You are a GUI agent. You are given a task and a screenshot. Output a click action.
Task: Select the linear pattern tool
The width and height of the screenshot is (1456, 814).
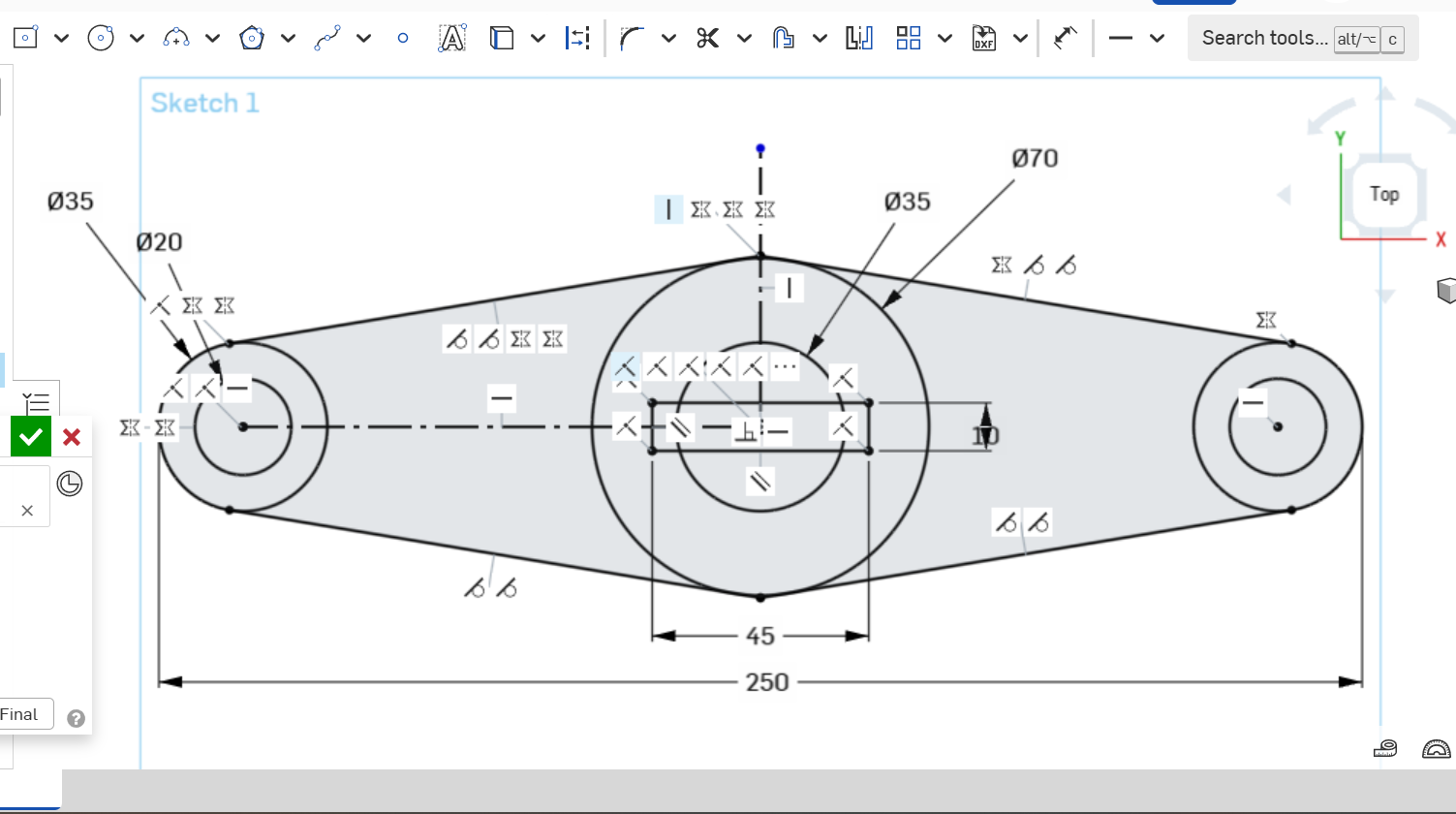pos(908,38)
